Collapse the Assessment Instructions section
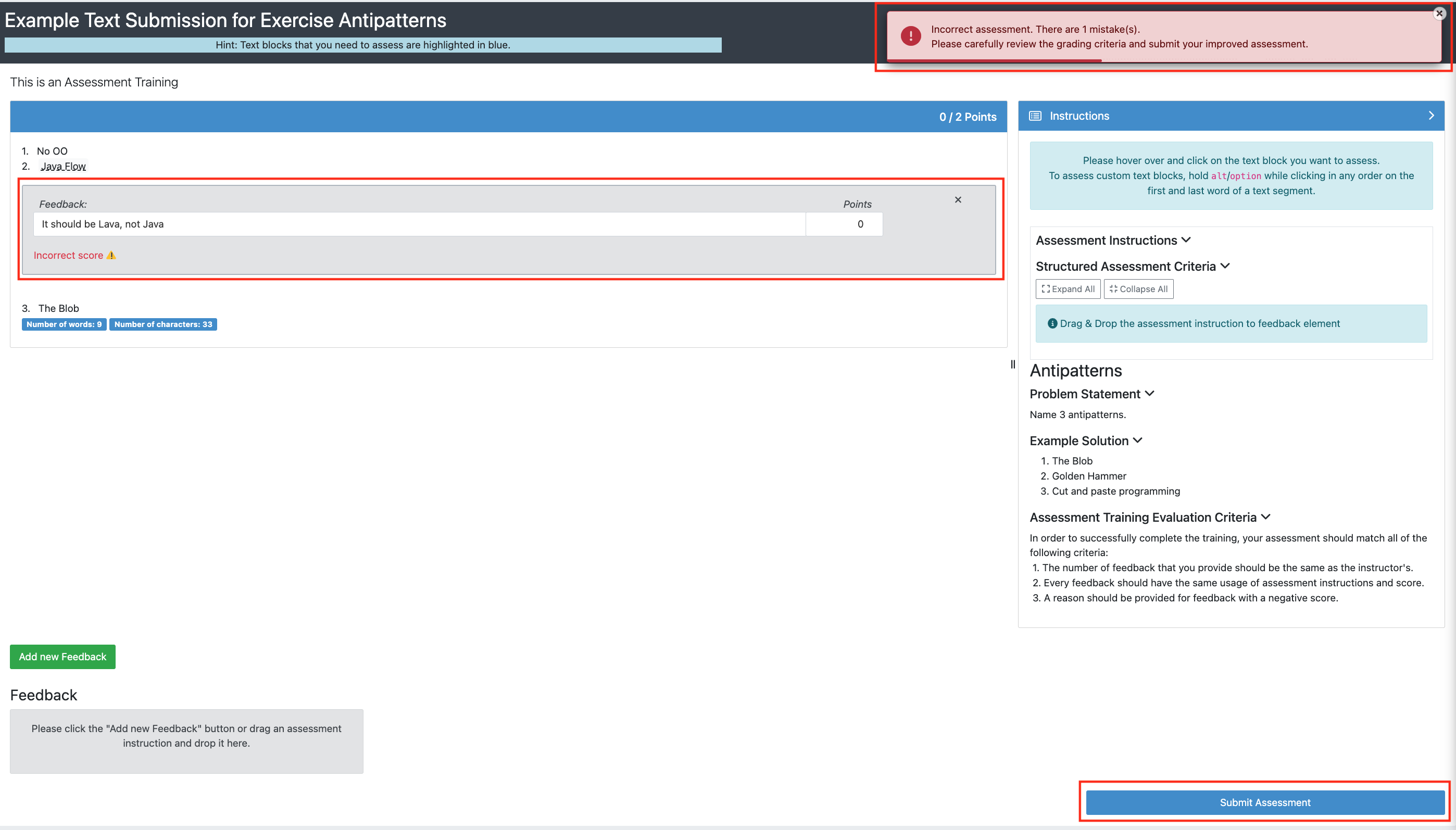The image size is (1456, 830). 1186,240
